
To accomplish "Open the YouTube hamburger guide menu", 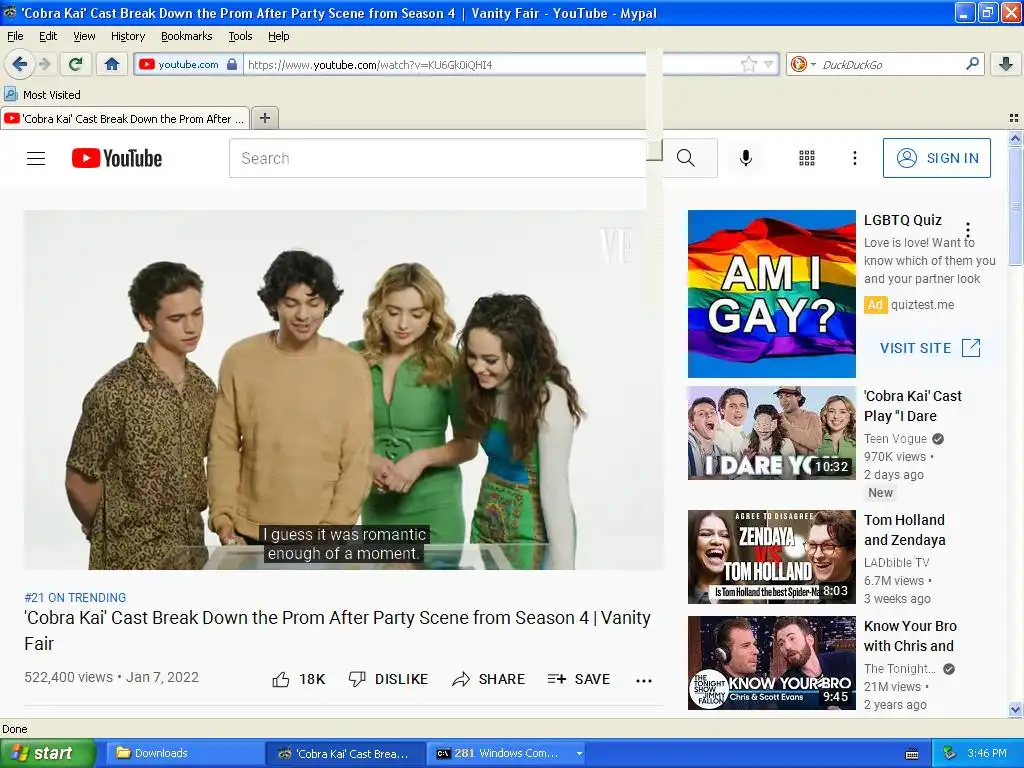I will [36, 159].
